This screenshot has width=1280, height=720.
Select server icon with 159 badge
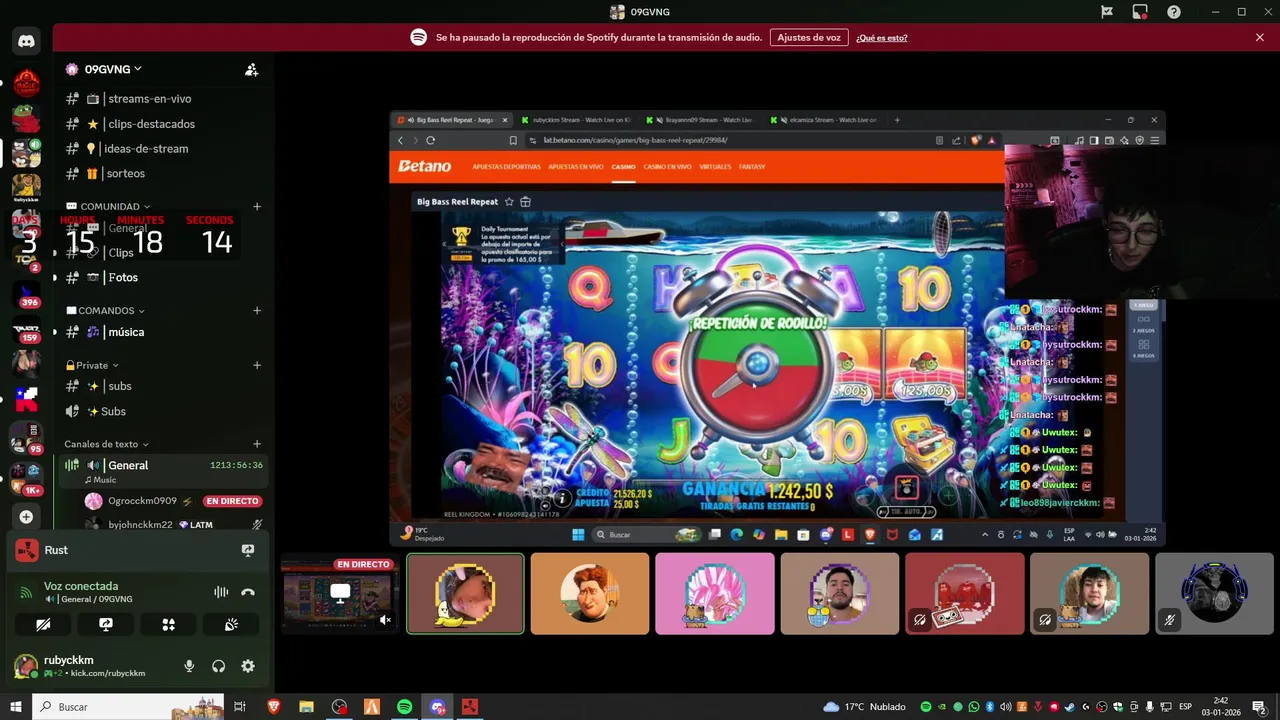[26, 330]
